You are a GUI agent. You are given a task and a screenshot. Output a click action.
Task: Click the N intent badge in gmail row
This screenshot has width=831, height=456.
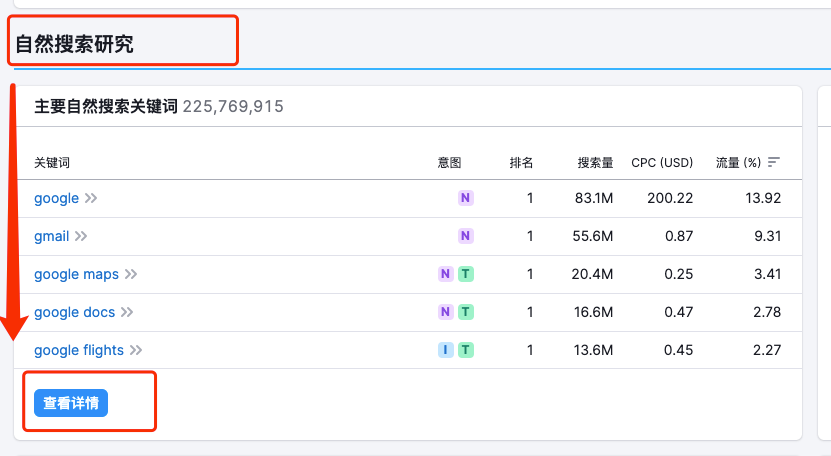(x=465, y=236)
